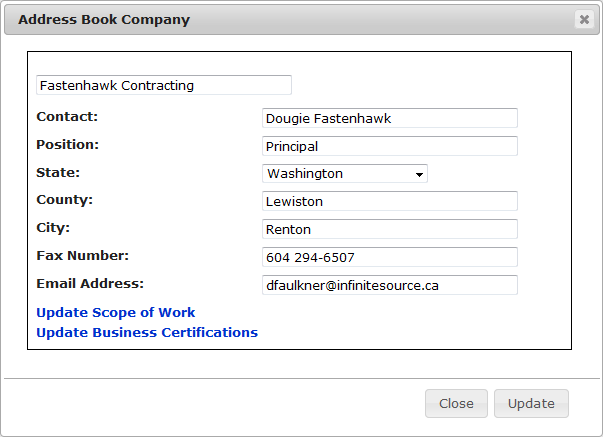Screen dimensions: 603x437
Task: Click the Fastenhawk Contracting company name field
Action: point(163,85)
